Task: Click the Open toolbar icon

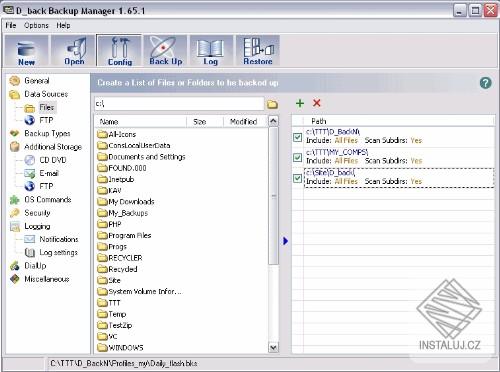Action: [x=74, y=50]
